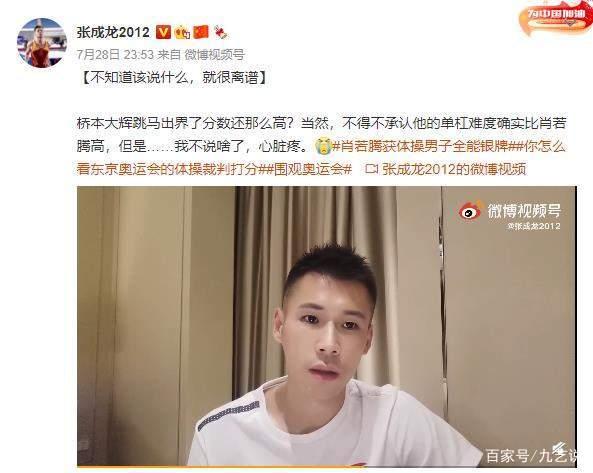Open hashtag 肖若腾获体操男子全能银牌
The width and height of the screenshot is (593, 473).
(423, 146)
